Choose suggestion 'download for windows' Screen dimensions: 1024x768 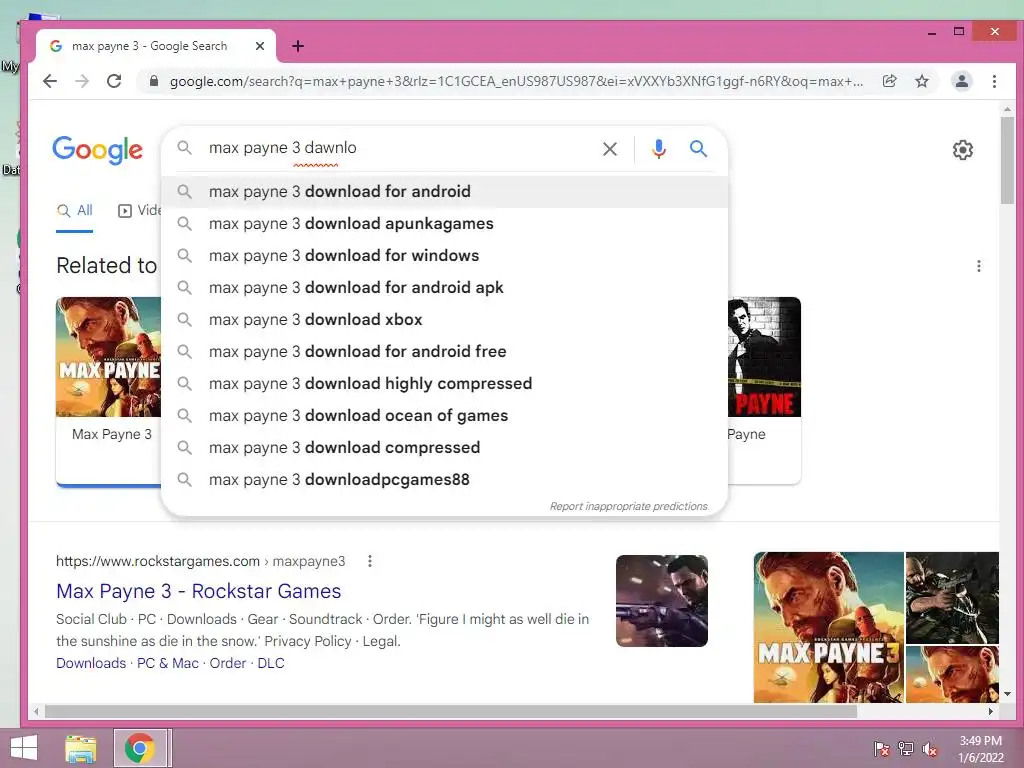pos(445,255)
